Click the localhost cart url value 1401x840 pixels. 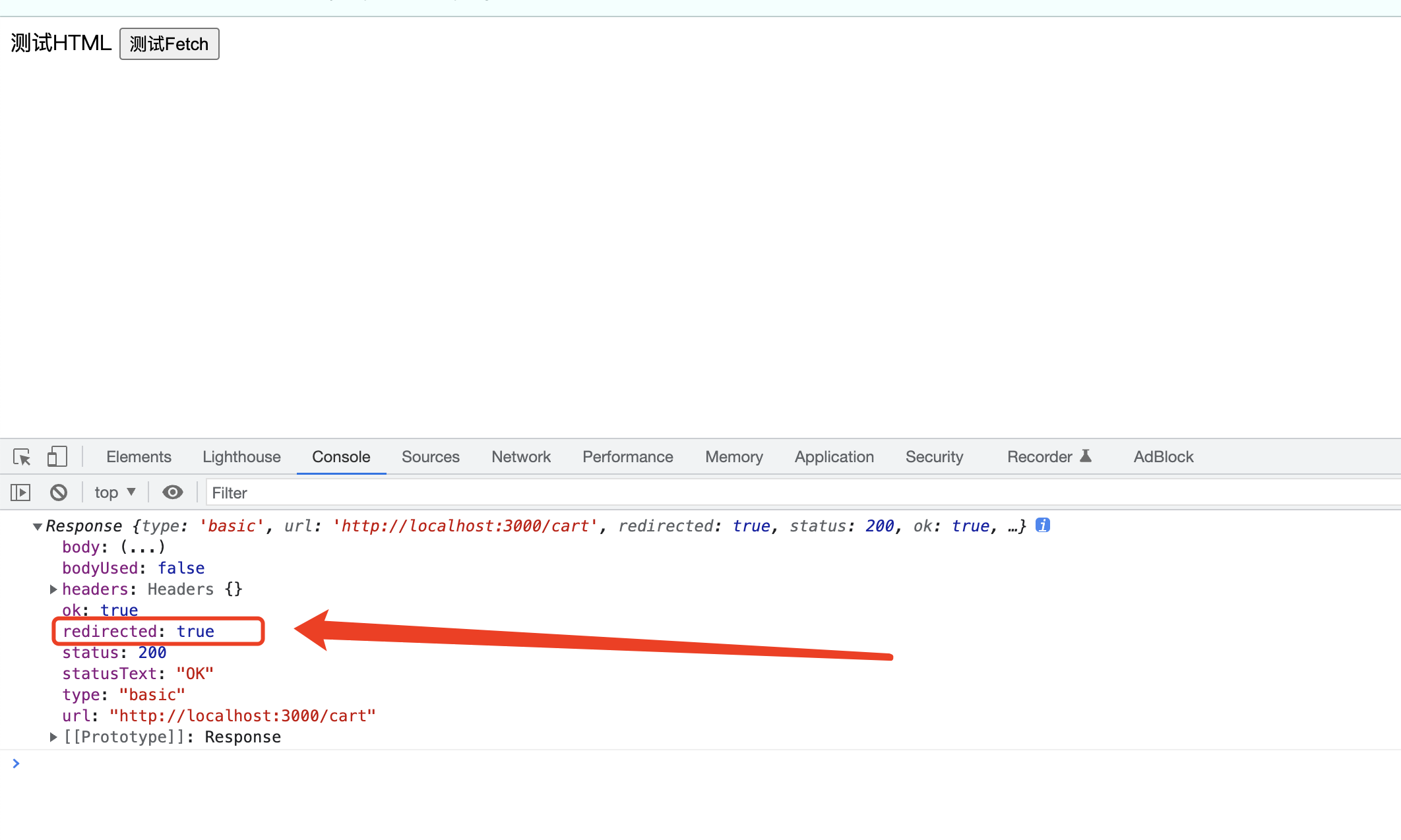point(242,716)
